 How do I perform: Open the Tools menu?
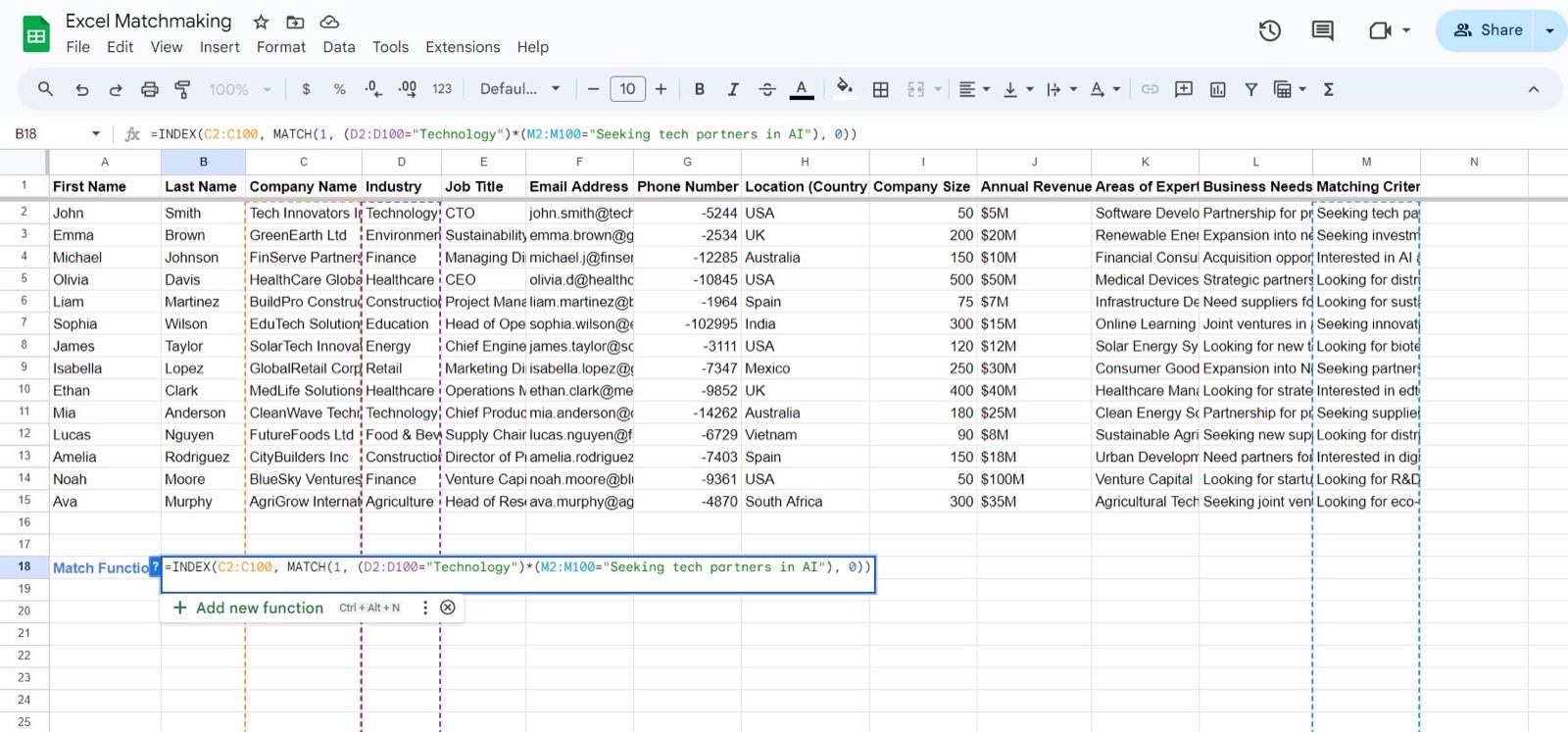coord(390,47)
